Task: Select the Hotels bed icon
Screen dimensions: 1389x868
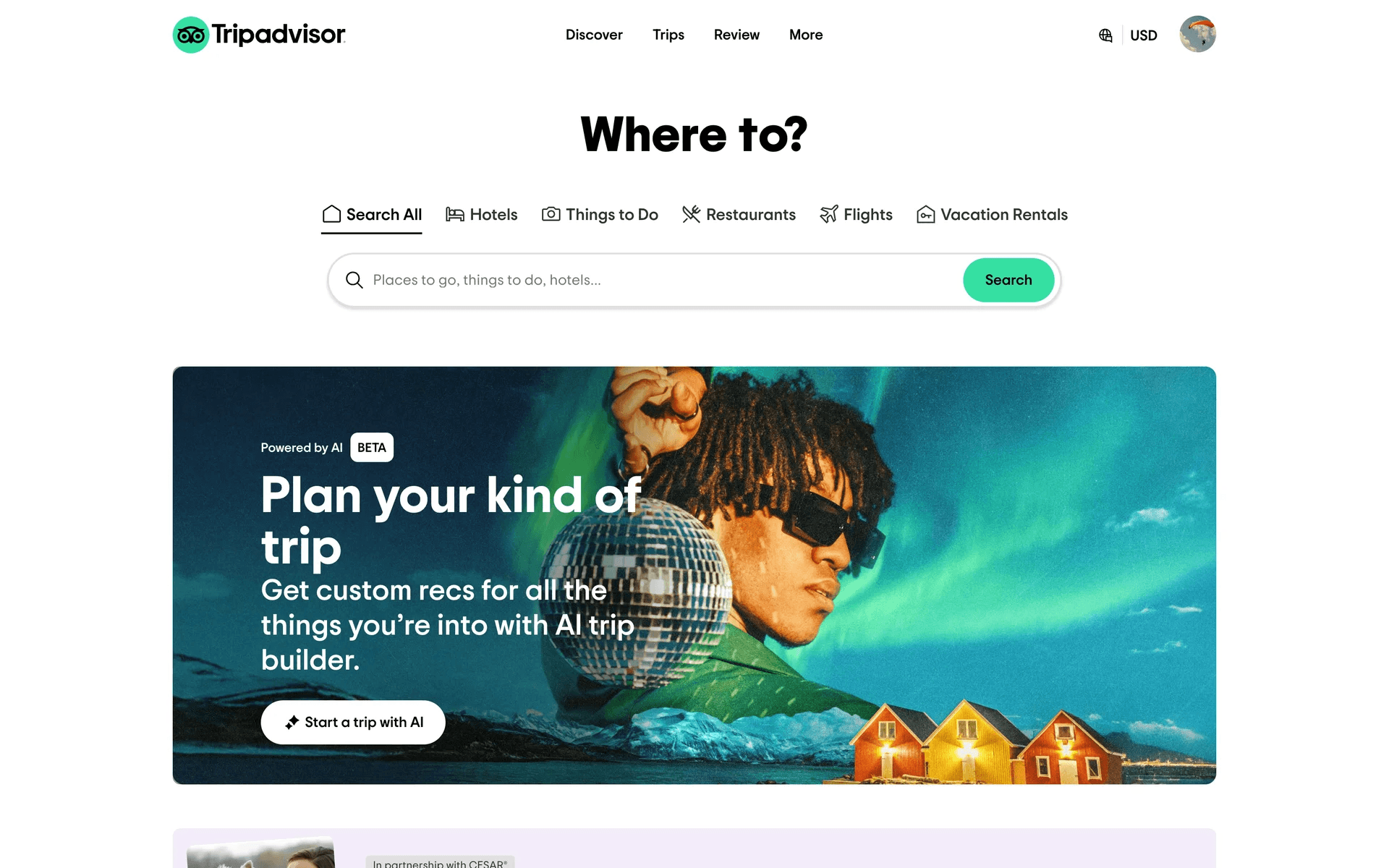Action: (x=454, y=214)
